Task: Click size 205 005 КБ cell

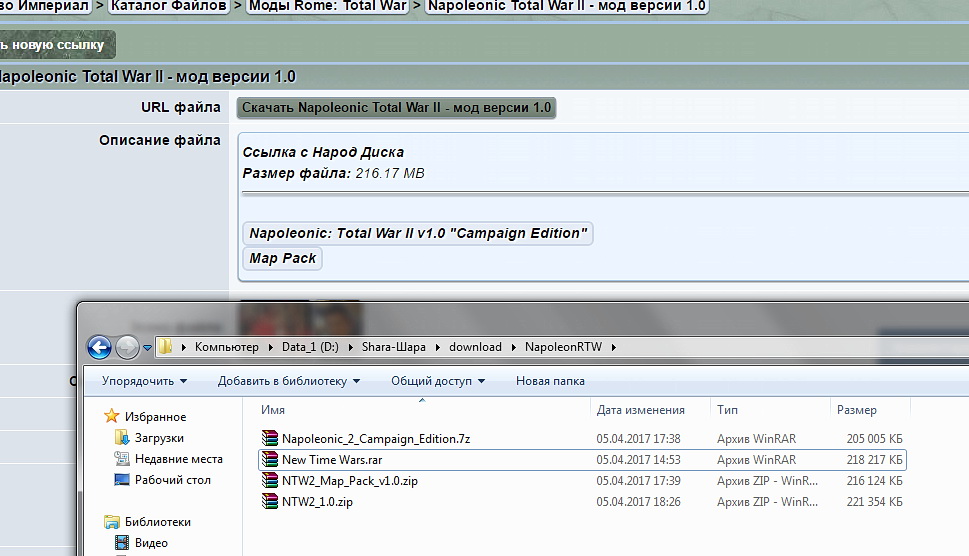Action: 874,439
